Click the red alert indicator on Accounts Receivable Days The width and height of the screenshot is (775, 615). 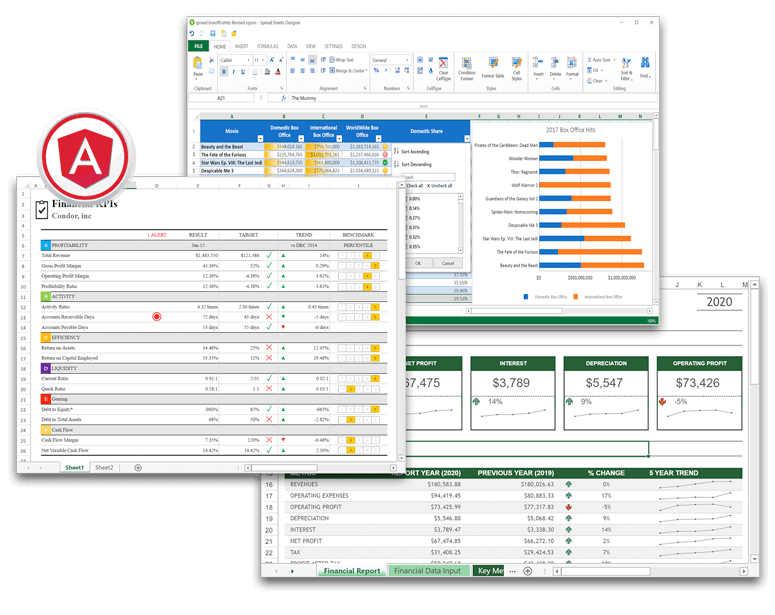[157, 316]
